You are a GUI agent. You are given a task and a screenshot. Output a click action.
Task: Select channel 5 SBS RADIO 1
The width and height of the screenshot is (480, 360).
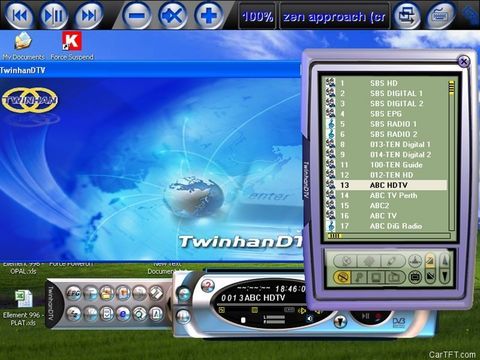click(x=386, y=124)
